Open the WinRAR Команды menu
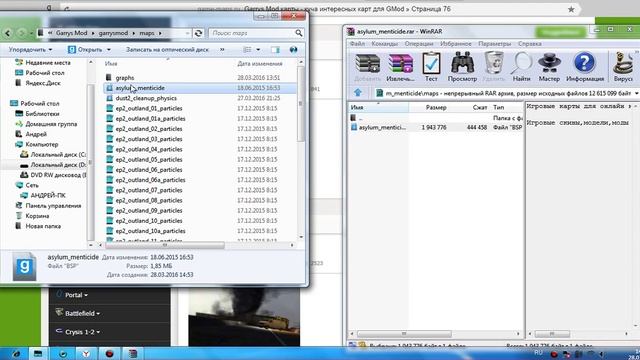 (x=384, y=44)
